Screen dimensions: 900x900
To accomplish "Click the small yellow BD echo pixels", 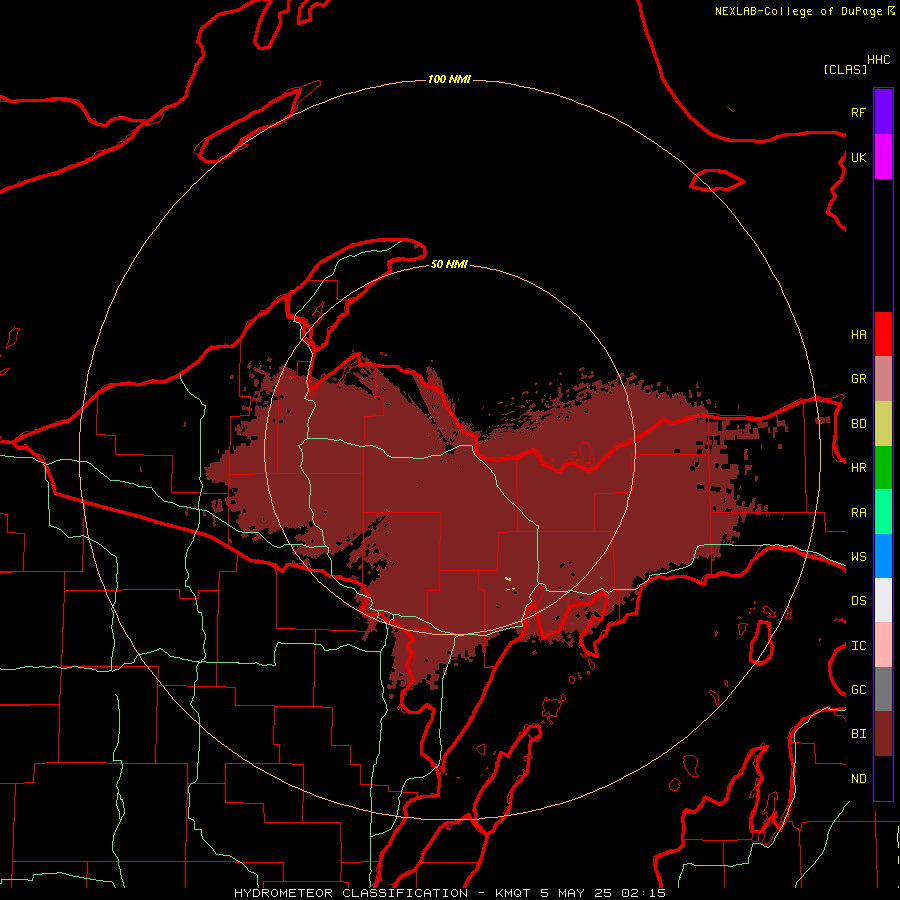I will [509, 583].
